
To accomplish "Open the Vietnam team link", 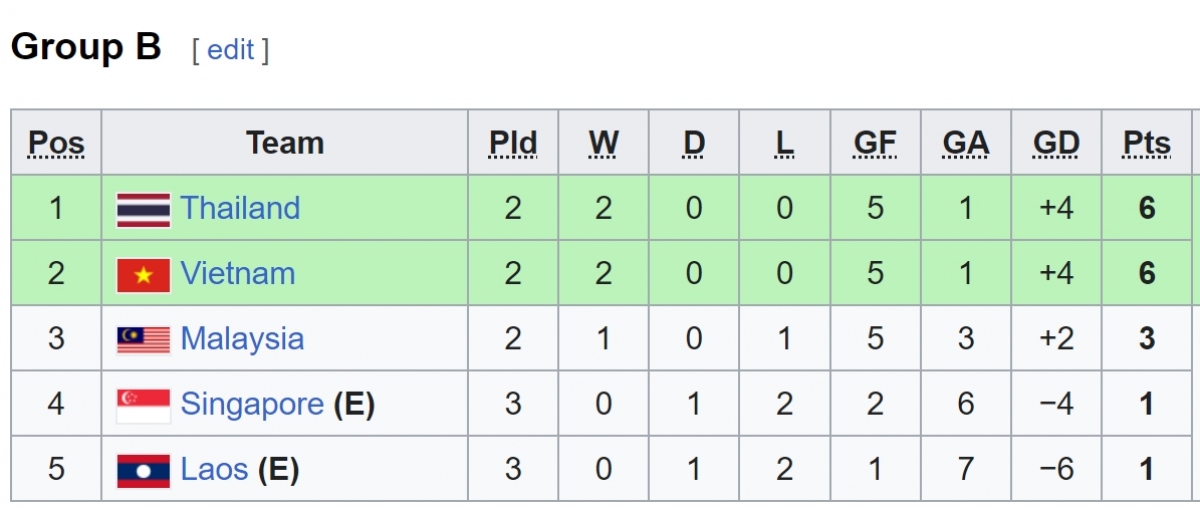I will pyautogui.click(x=238, y=273).
